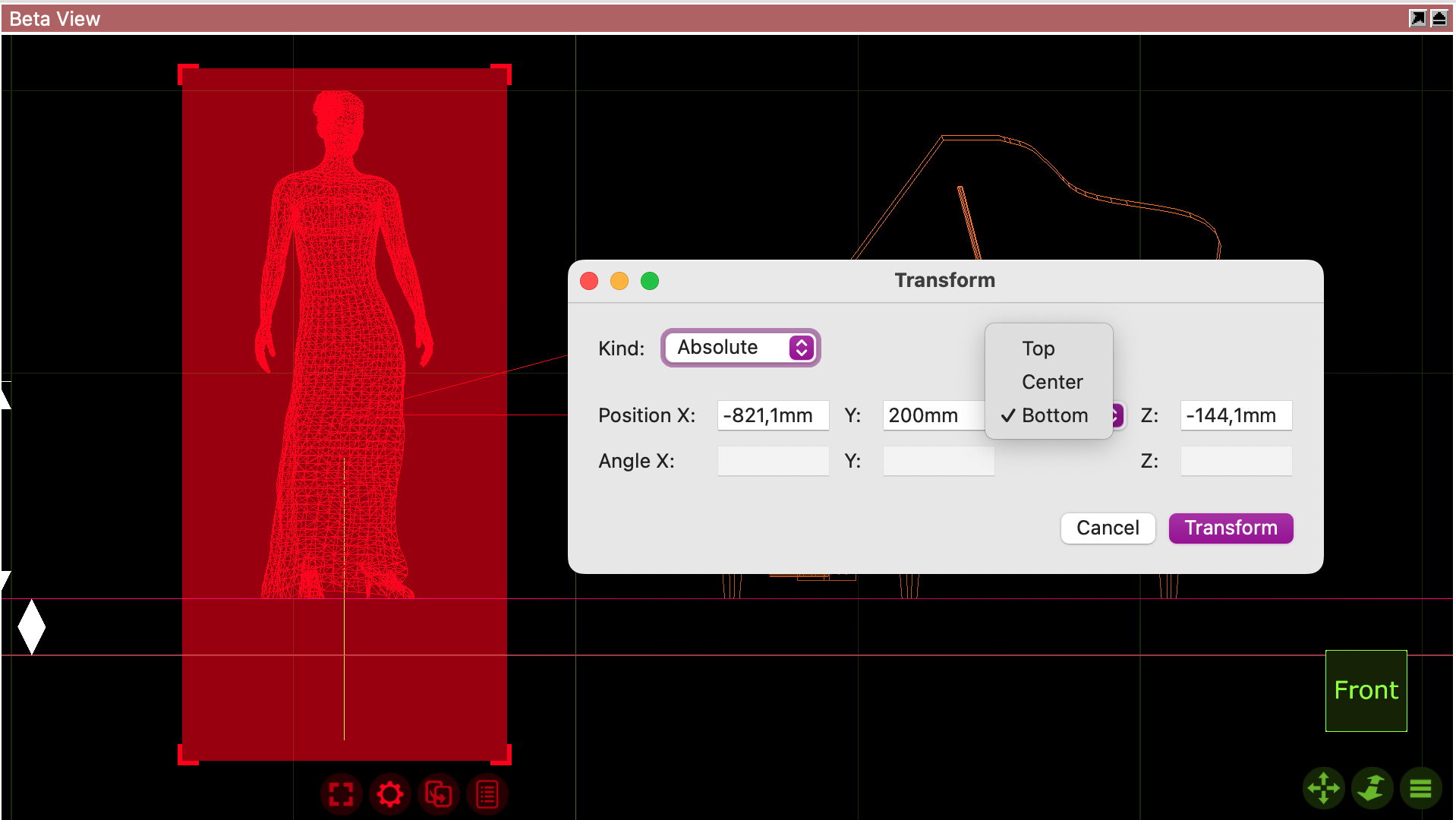This screenshot has width=1456, height=820.
Task: Click the Position Z field showing -144,1mm
Action: (1235, 415)
